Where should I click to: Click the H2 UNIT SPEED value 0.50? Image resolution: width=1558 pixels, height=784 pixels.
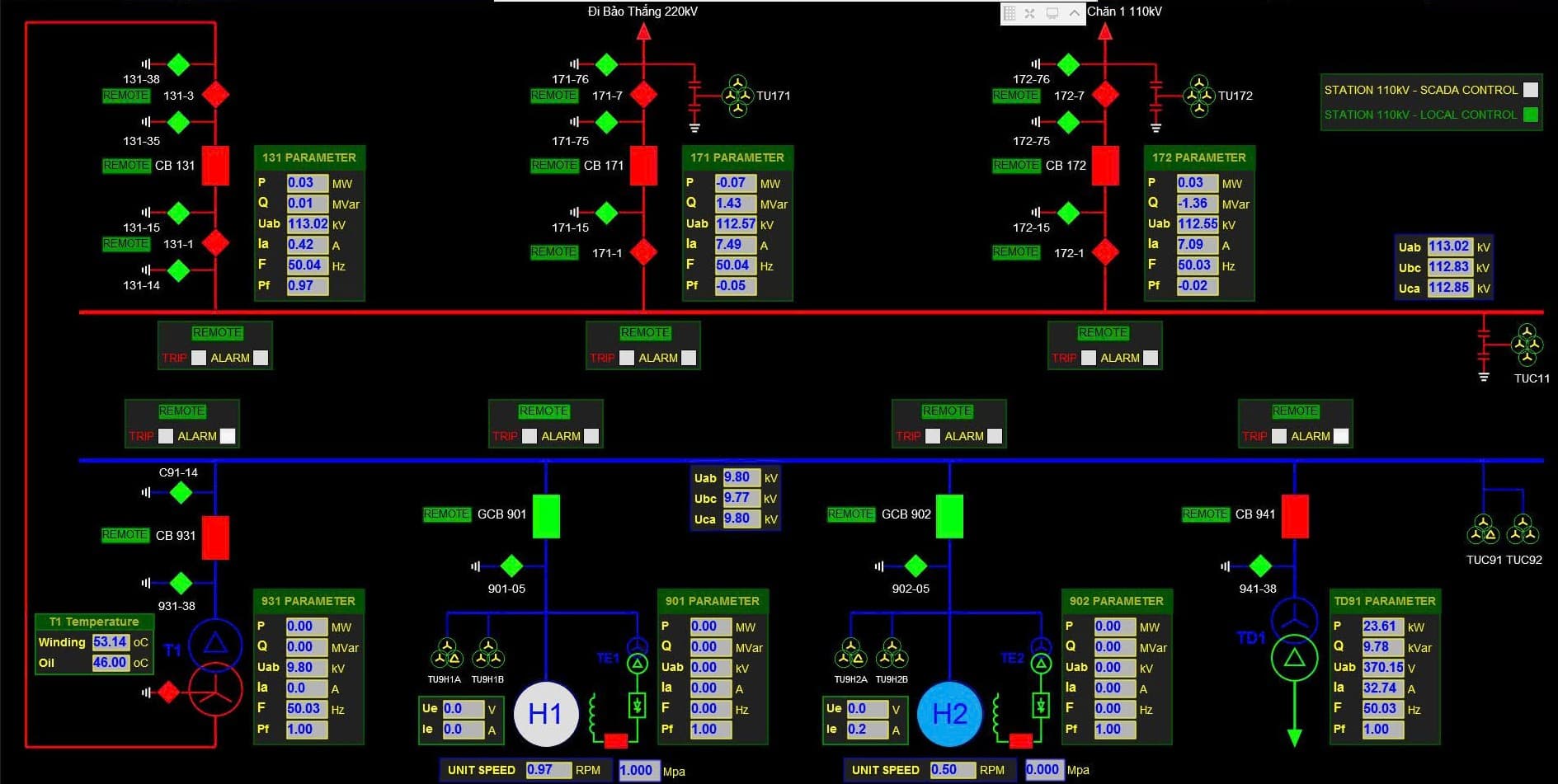953,770
